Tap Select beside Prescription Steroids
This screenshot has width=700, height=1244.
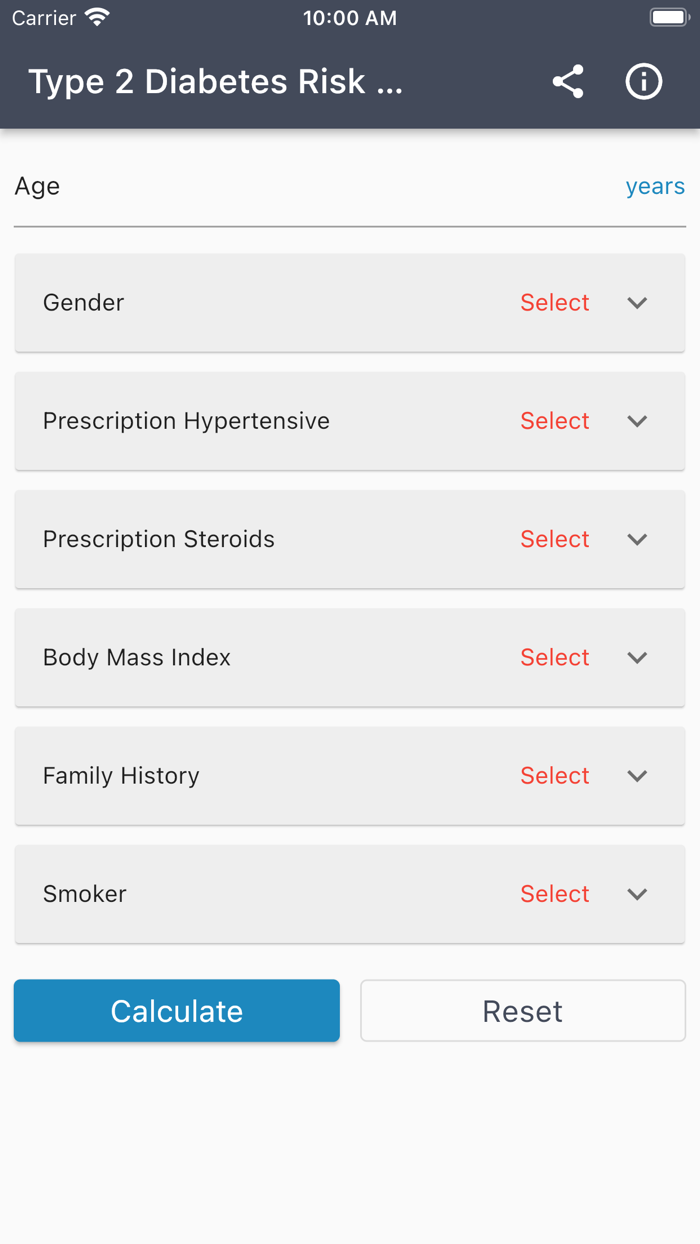coord(555,539)
